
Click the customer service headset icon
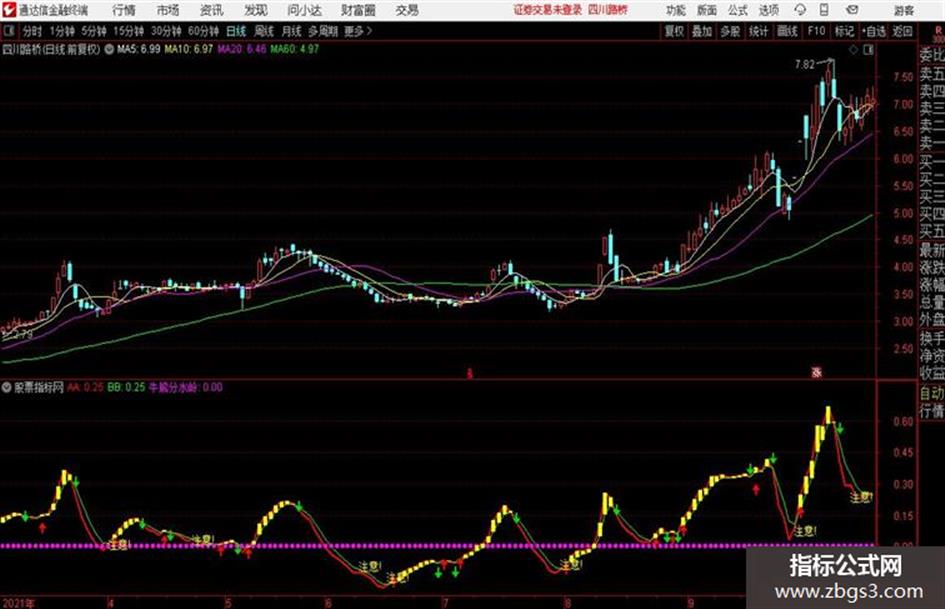click(800, 10)
